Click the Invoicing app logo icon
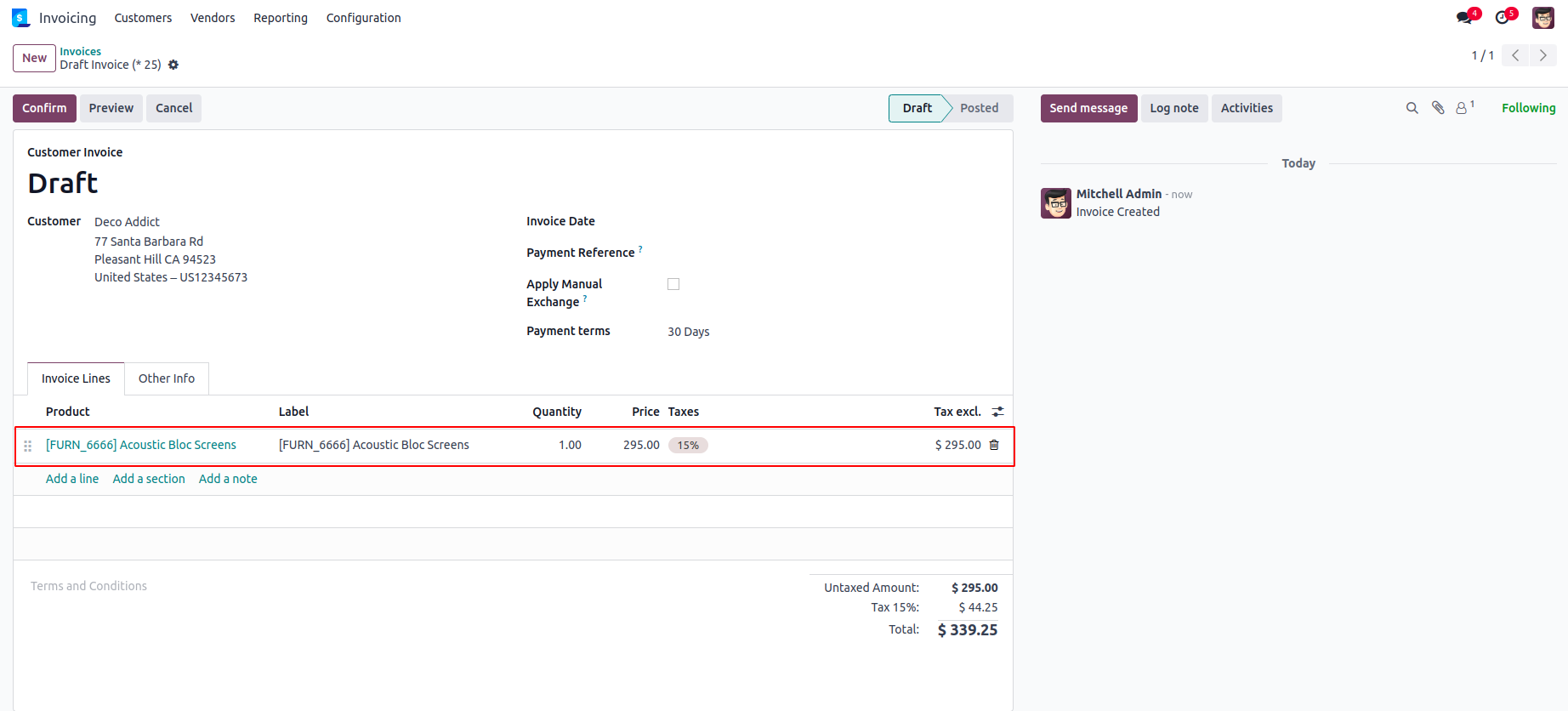The image size is (1568, 711). click(20, 18)
